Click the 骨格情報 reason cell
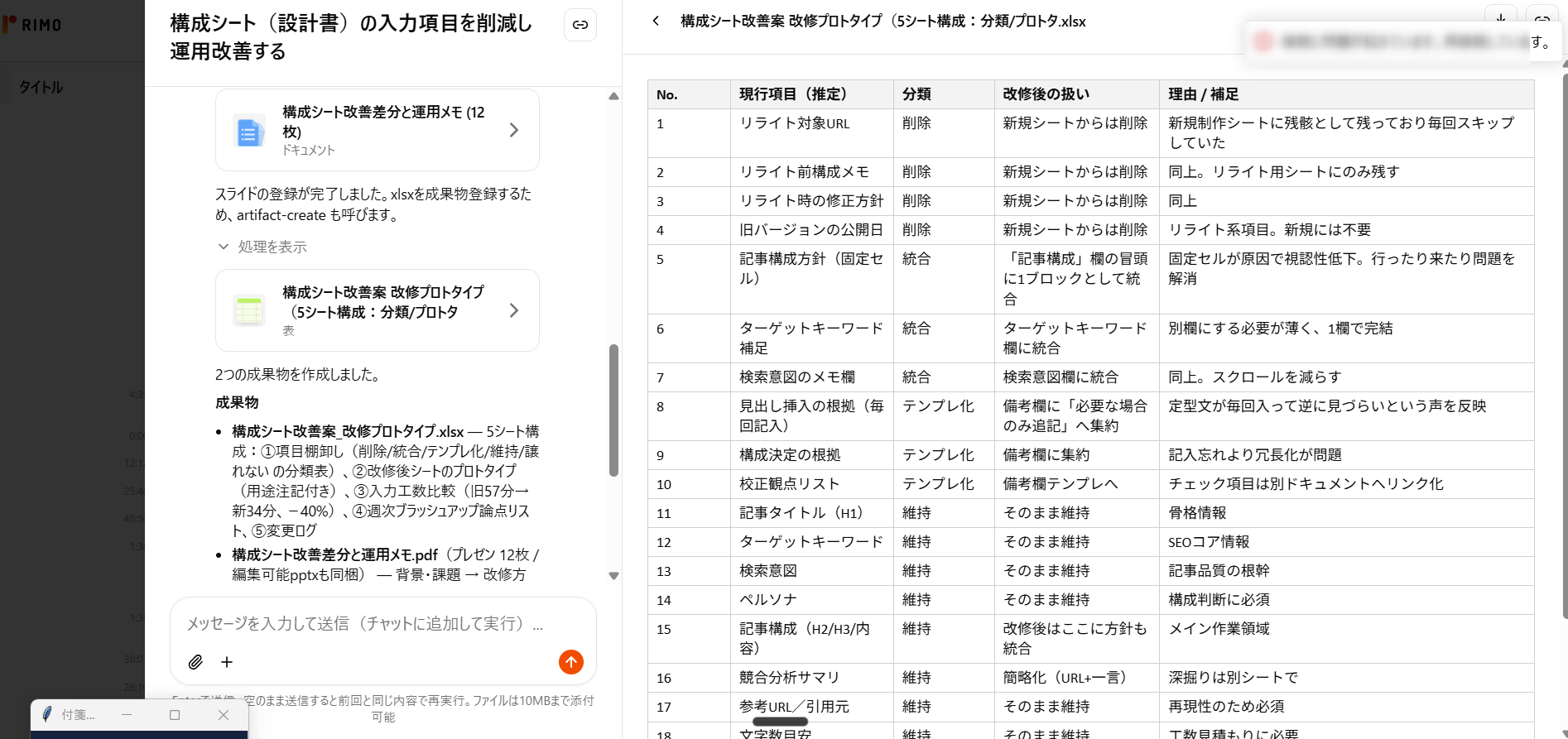The width and height of the screenshot is (1568, 739). (1346, 513)
